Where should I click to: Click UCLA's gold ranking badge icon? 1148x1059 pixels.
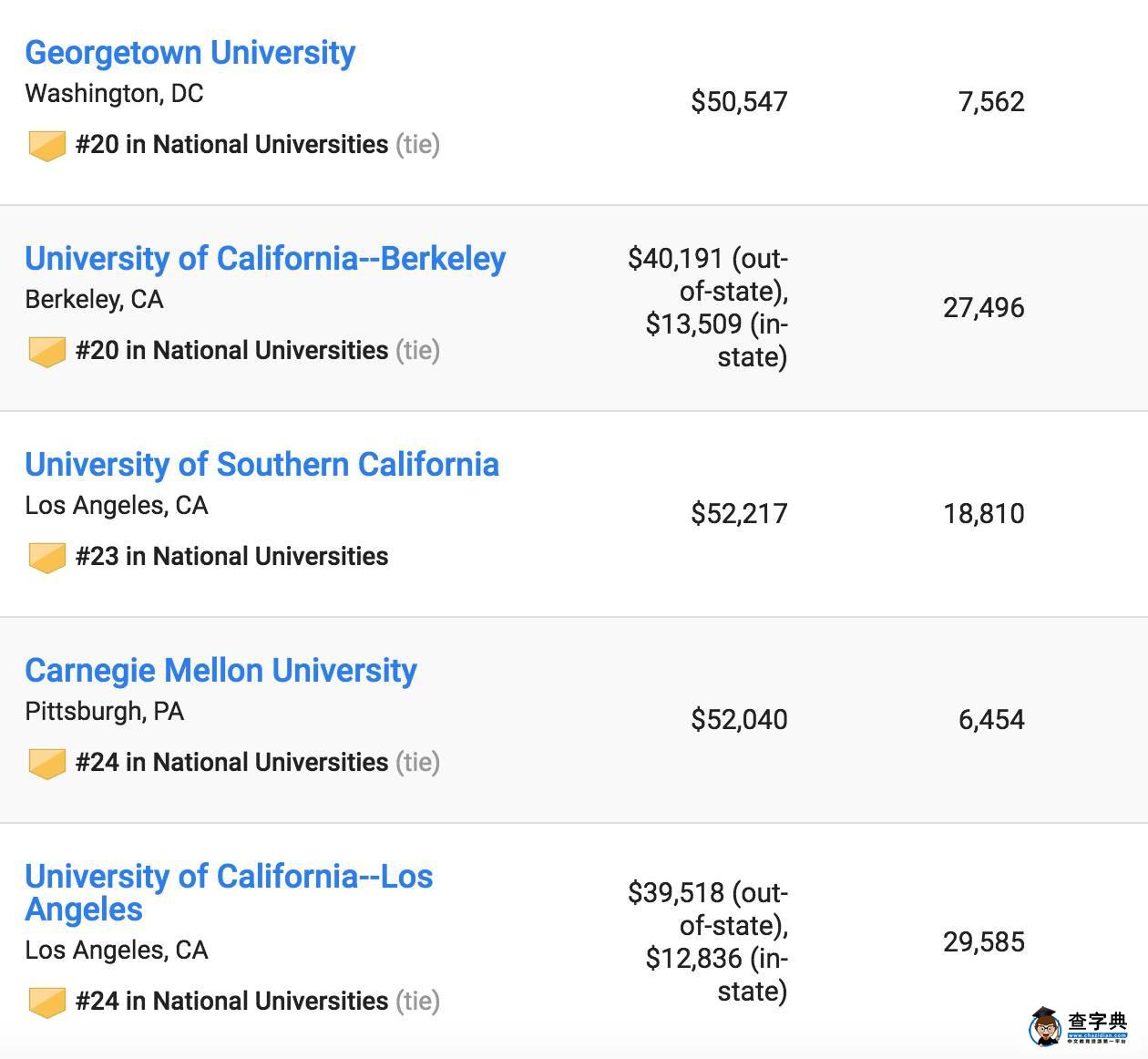tap(46, 1002)
